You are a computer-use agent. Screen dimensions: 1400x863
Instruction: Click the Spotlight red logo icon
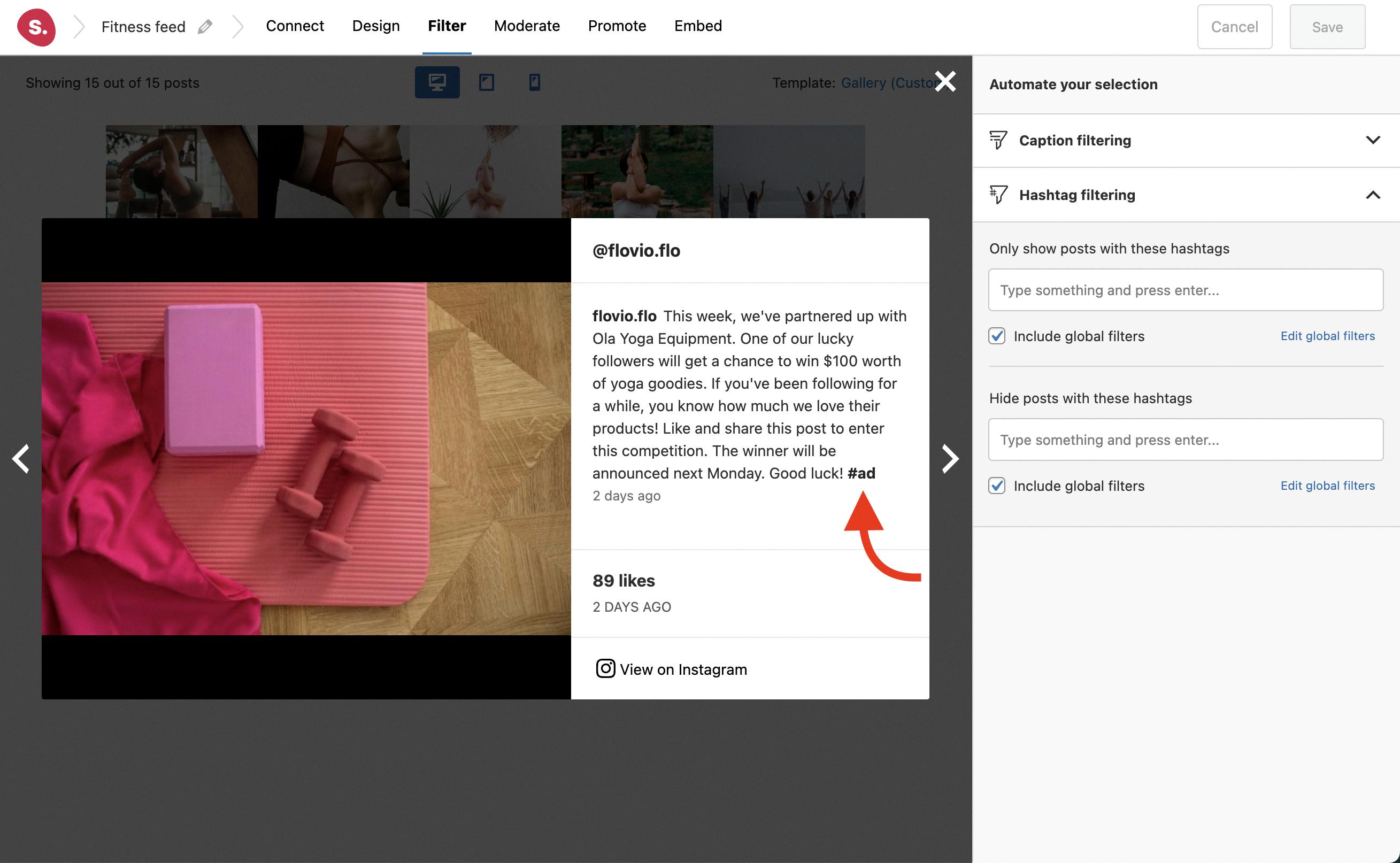36,27
